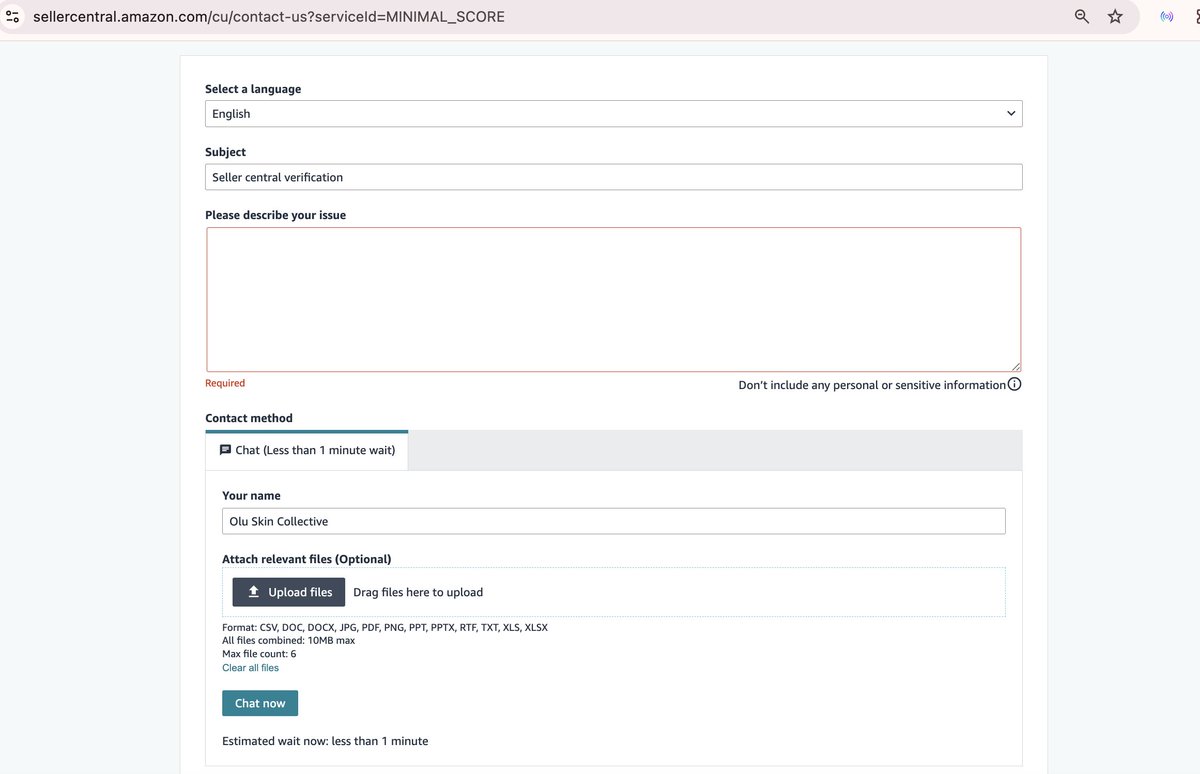1200x774 pixels.
Task: Click the broadcast extension icon in toolbar
Action: click(x=1166, y=16)
